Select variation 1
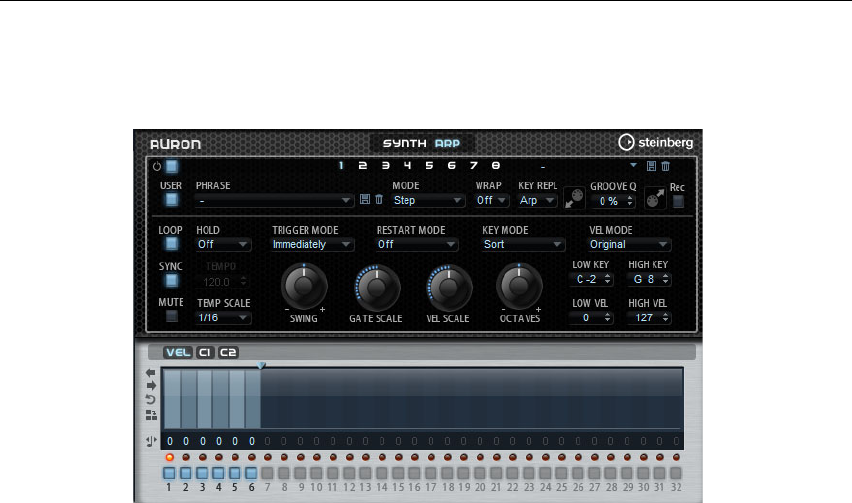The width and height of the screenshot is (852, 503). click(341, 166)
